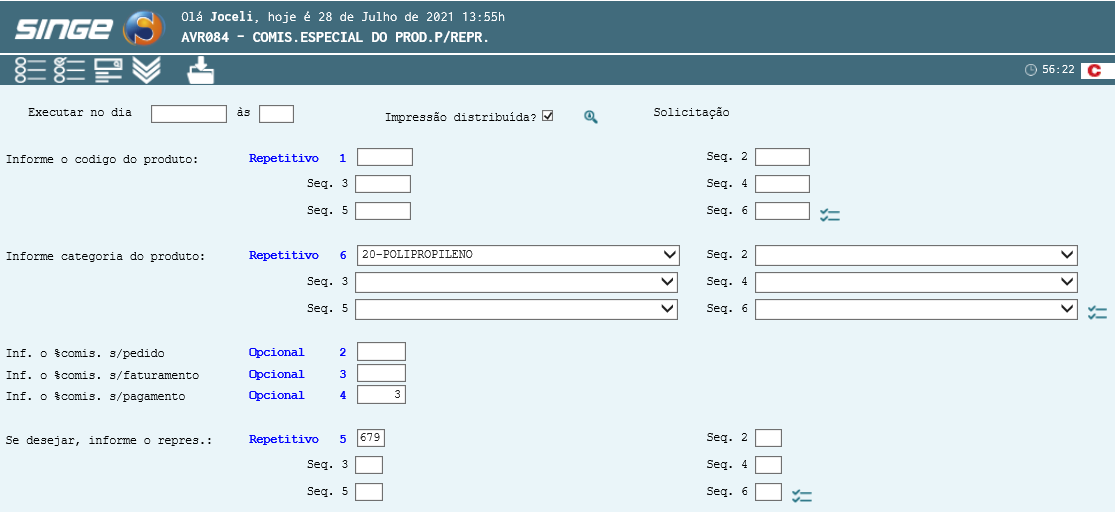Screen dimensions: 1115x512
Task: Click the triple chevron down icon
Action: [147, 70]
